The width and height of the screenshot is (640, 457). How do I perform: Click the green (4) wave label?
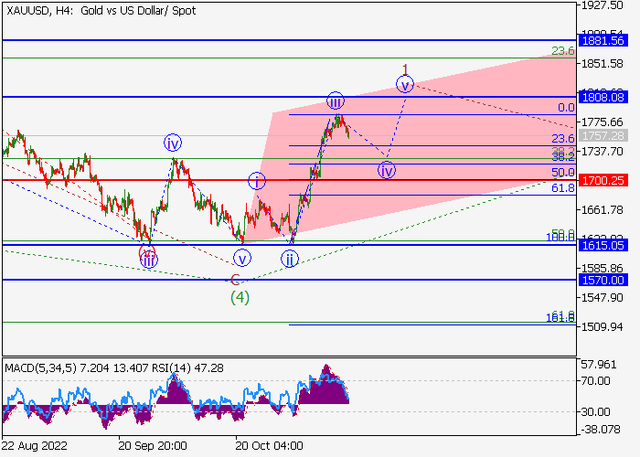(240, 297)
